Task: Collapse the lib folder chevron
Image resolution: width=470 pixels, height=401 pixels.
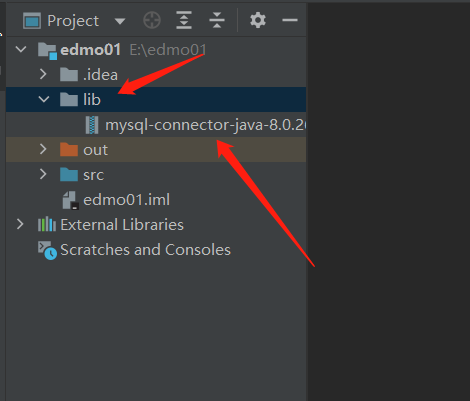Action: 44,99
